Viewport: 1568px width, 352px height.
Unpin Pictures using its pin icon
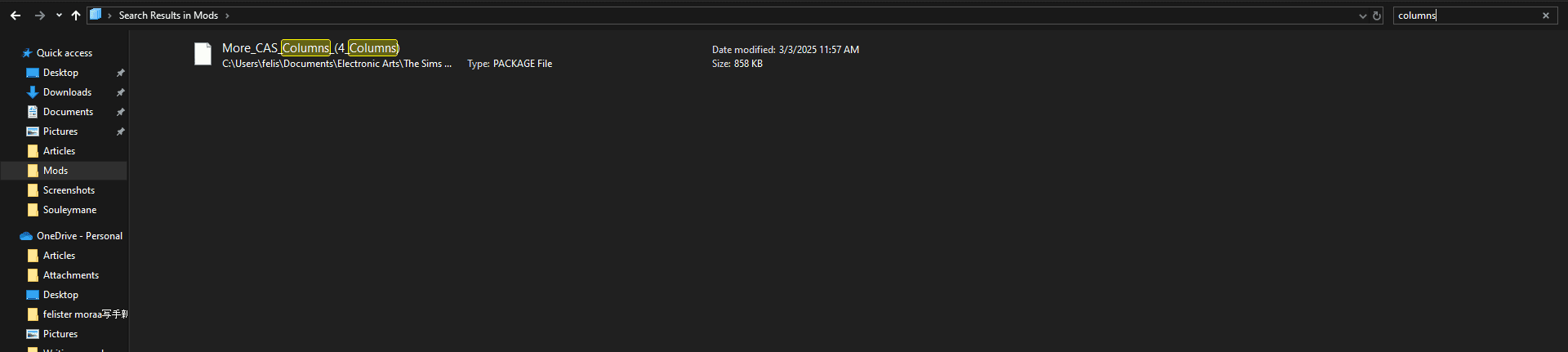[x=121, y=131]
